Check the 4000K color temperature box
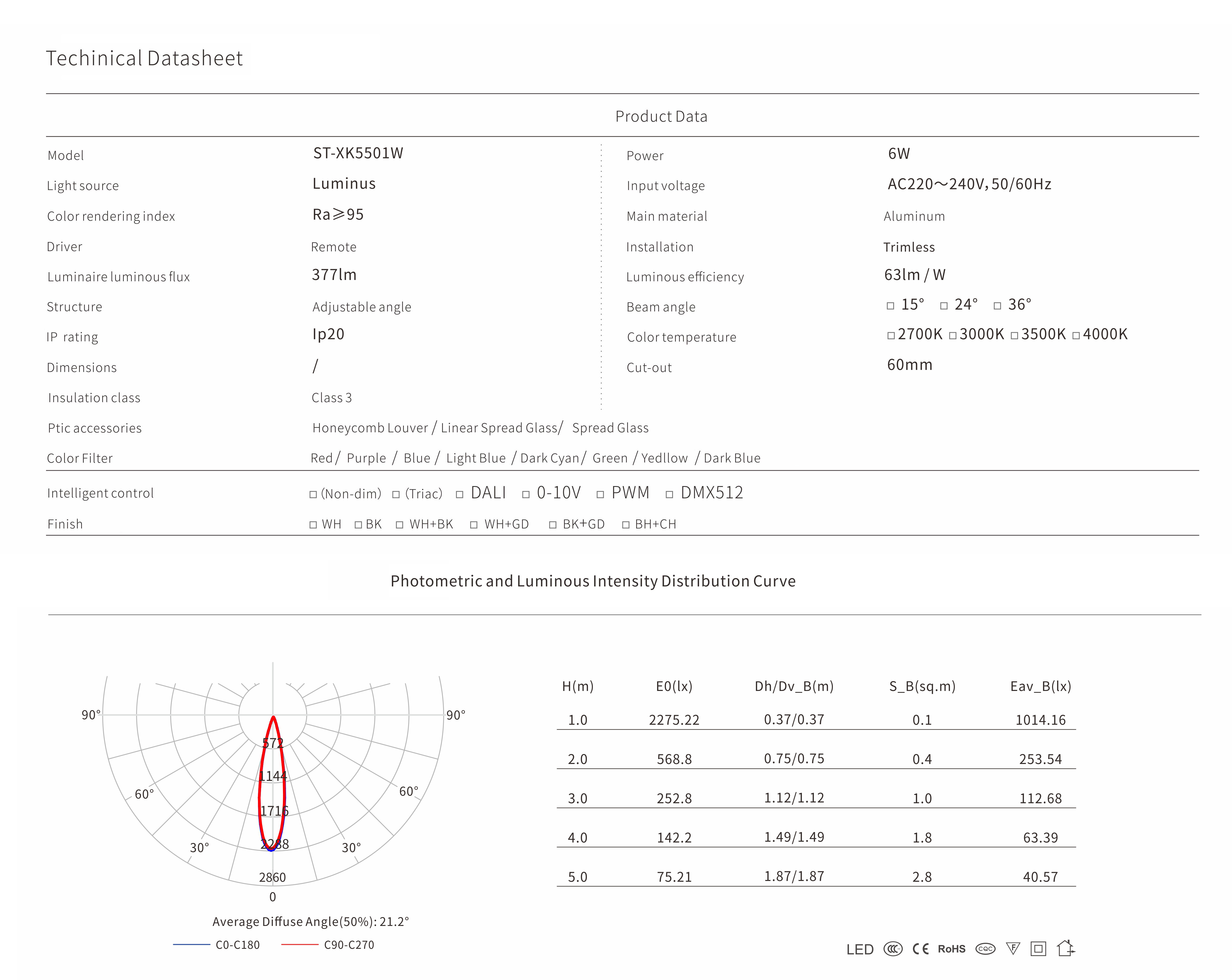1232x980 pixels. coord(1076,336)
